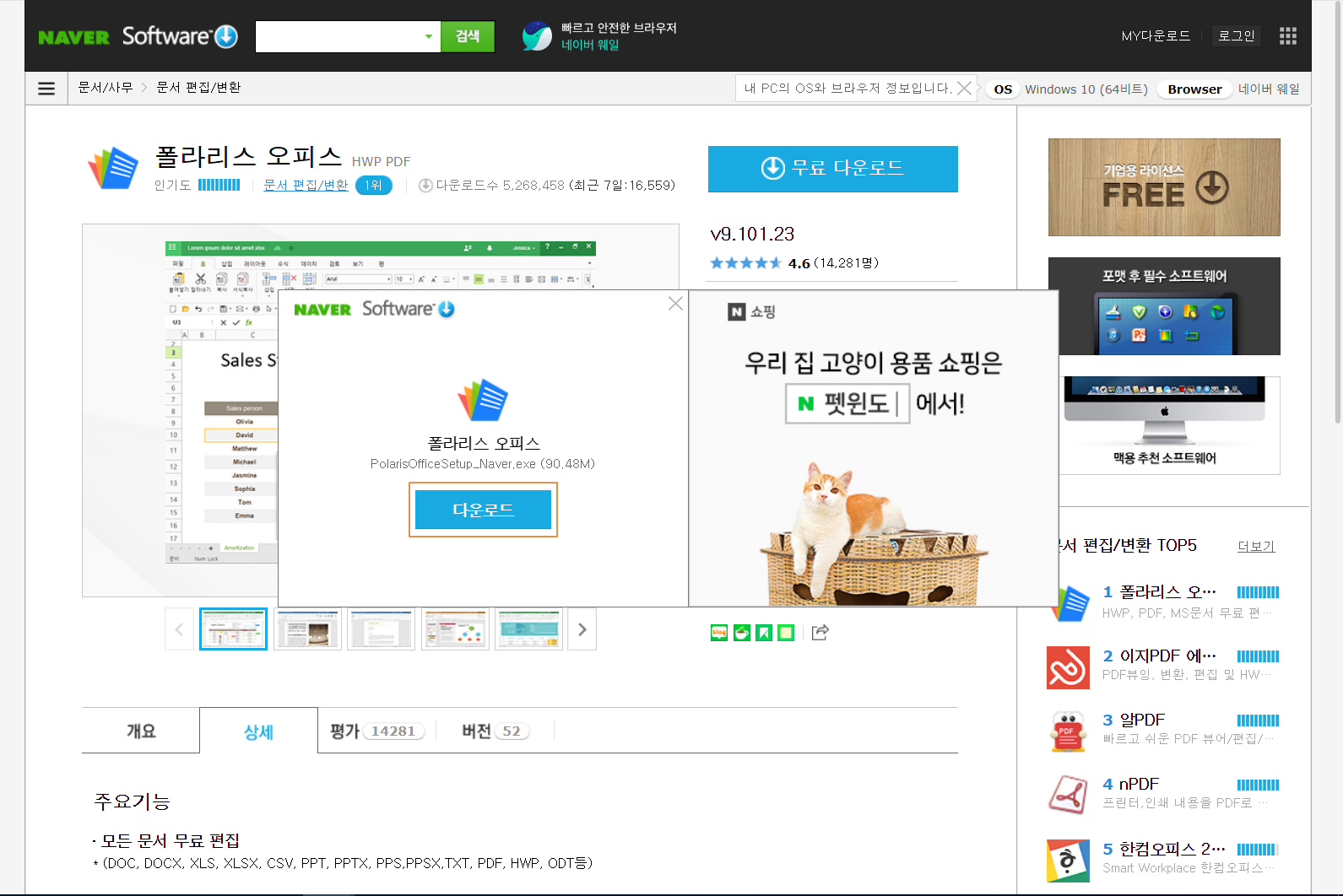Open the 로그인 login button
This screenshot has width=1343, height=896.
pos(1237,35)
